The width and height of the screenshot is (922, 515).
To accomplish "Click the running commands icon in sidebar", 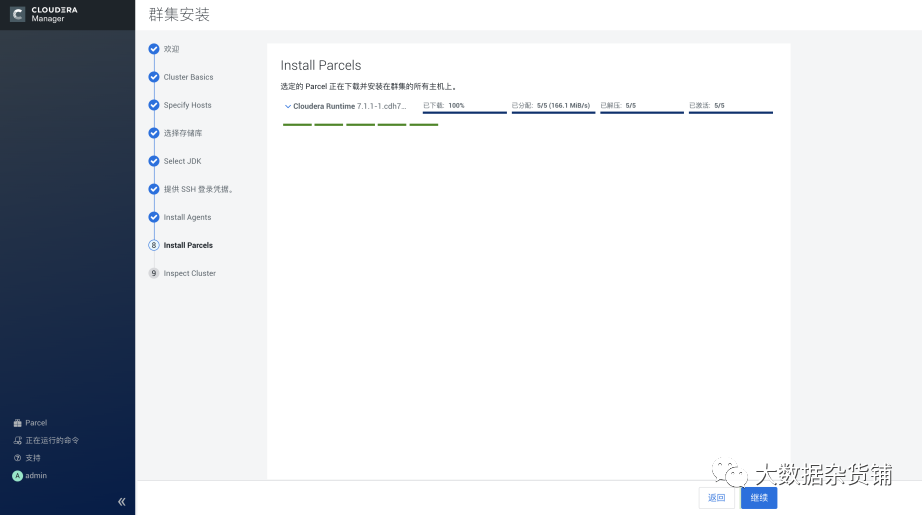I will click(x=17, y=440).
